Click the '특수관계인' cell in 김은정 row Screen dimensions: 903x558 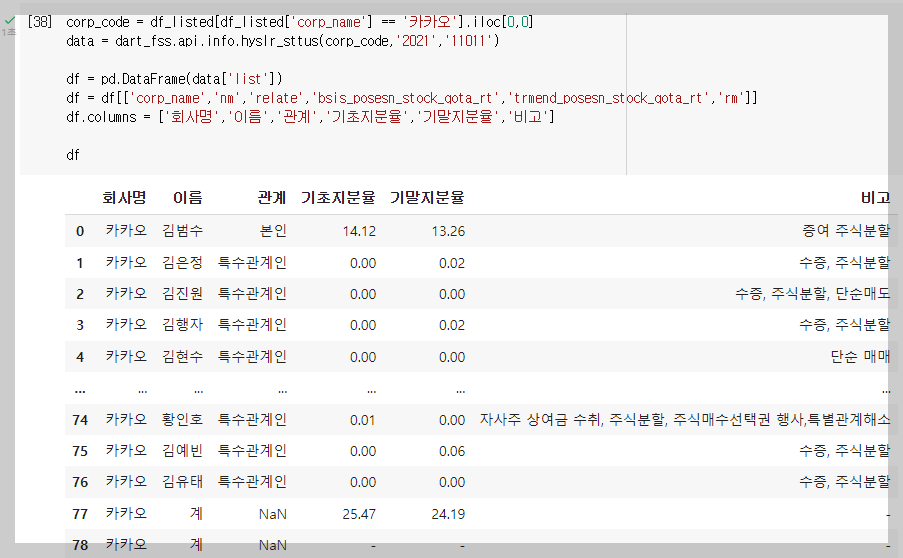[x=252, y=263]
